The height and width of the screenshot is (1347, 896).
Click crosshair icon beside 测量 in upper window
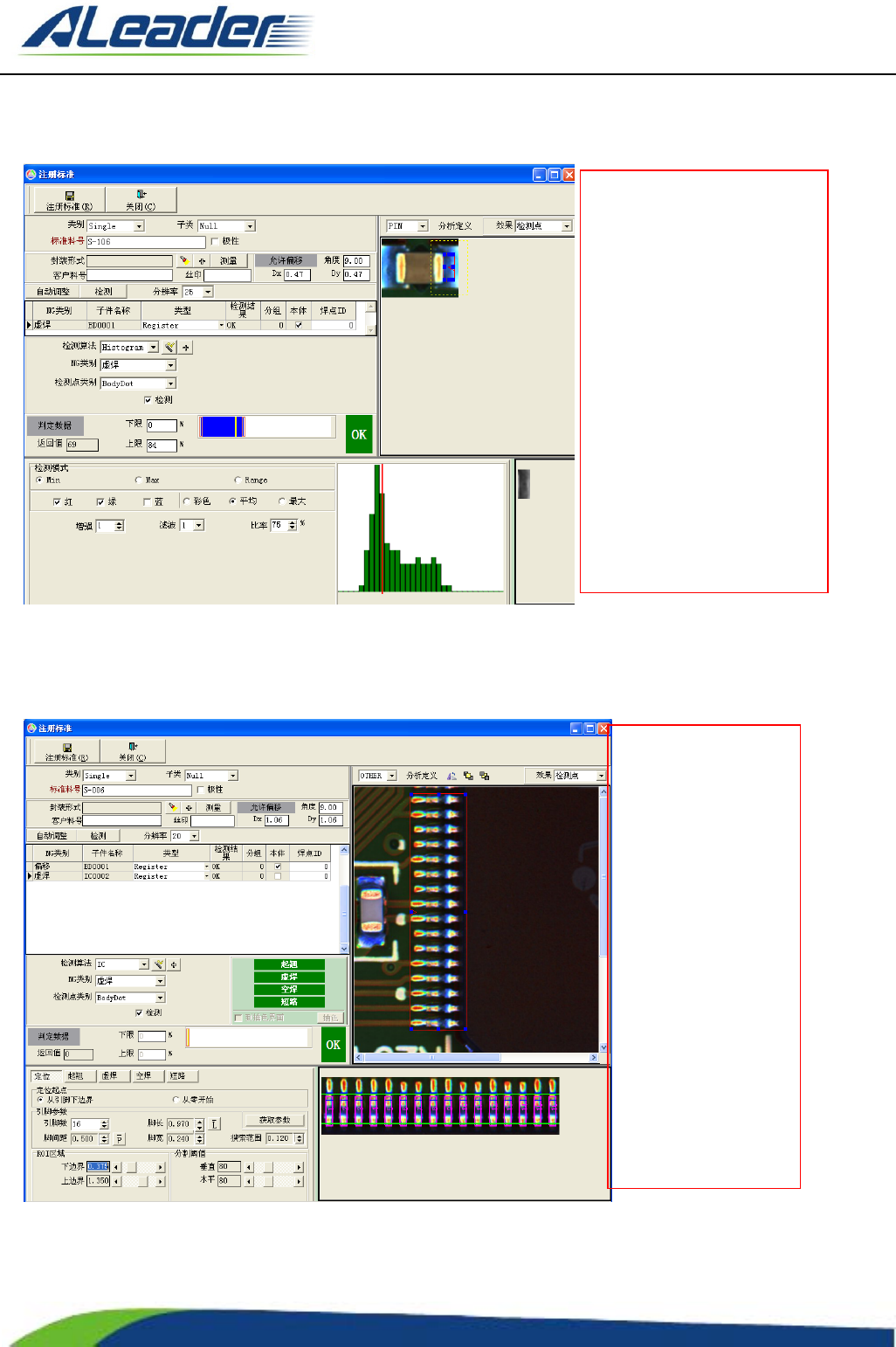(202, 260)
